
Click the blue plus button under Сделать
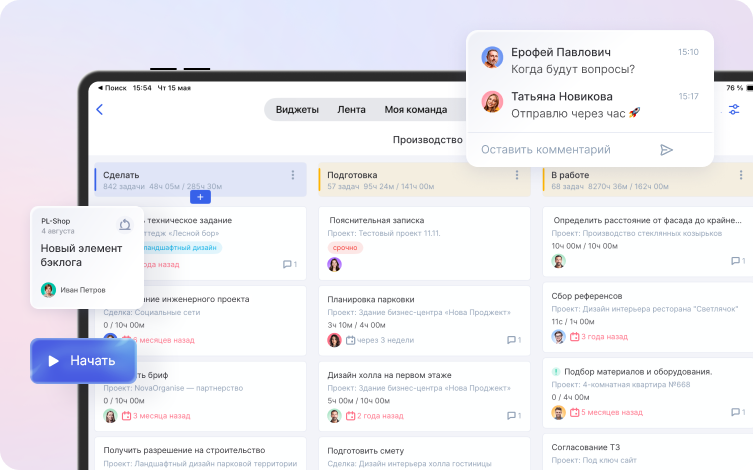[200, 197]
